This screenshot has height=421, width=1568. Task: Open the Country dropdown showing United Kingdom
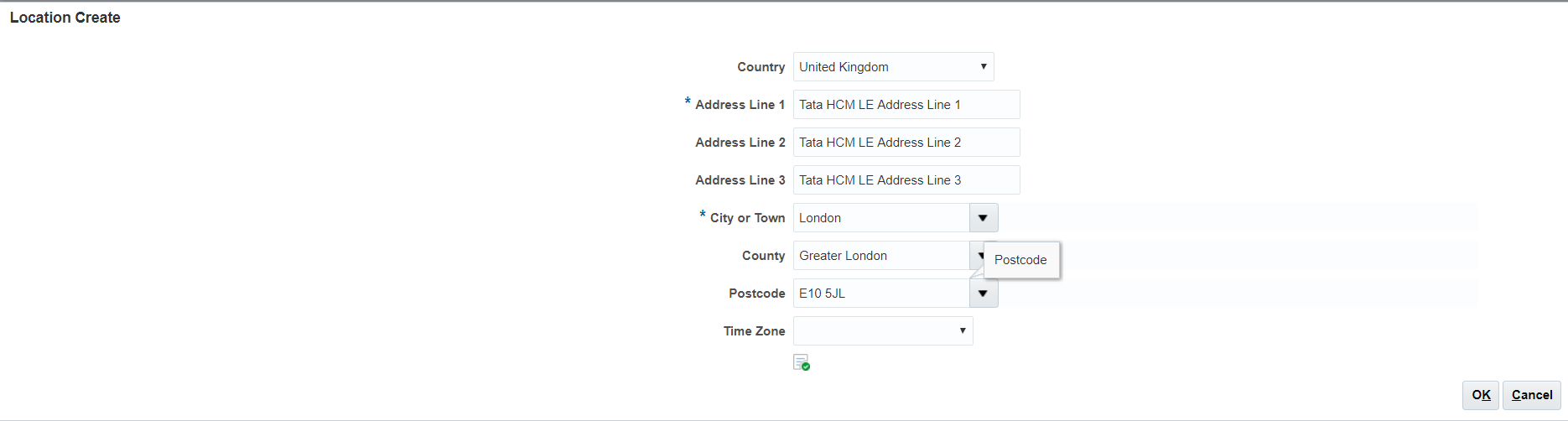click(893, 67)
